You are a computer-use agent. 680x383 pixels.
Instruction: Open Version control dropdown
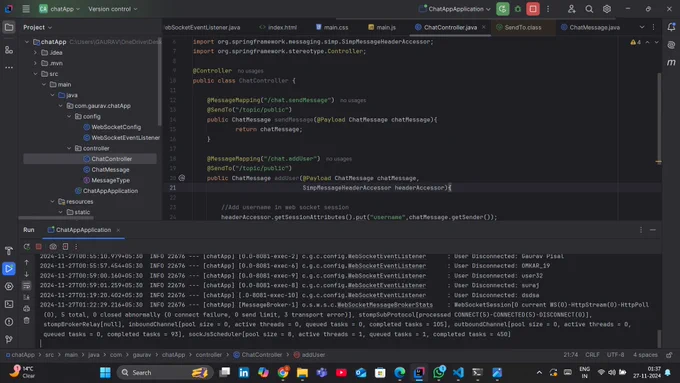(x=113, y=9)
